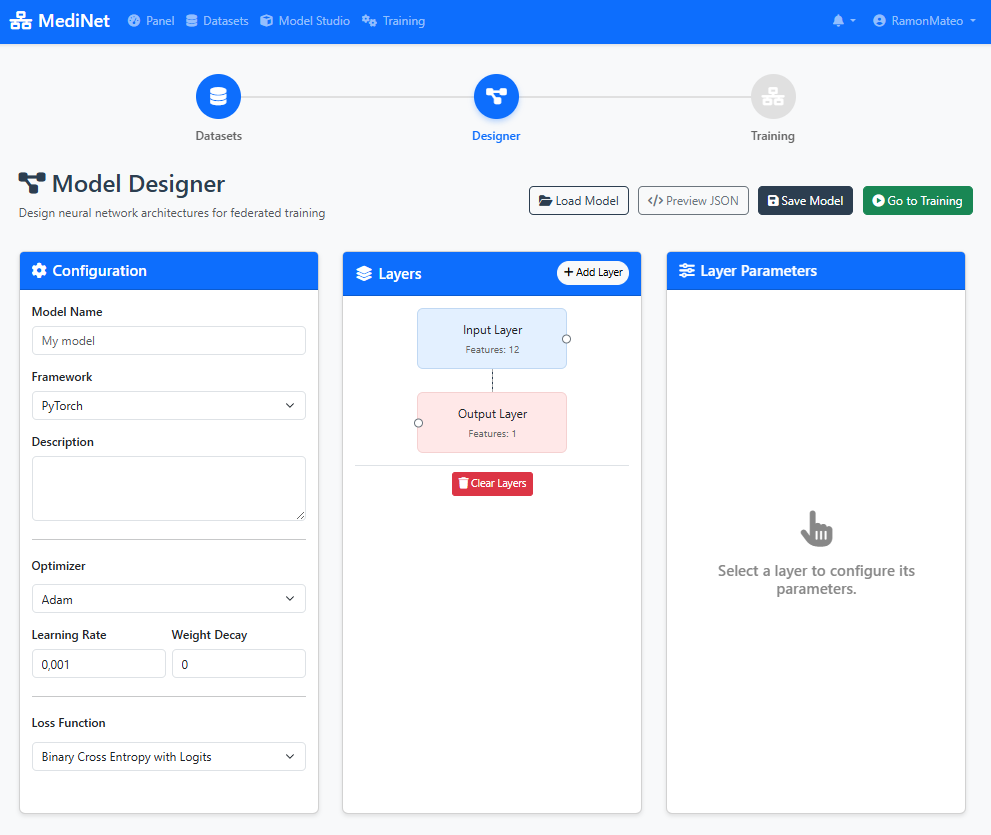Open the Framework dropdown
The width and height of the screenshot is (991, 835).
(168, 405)
